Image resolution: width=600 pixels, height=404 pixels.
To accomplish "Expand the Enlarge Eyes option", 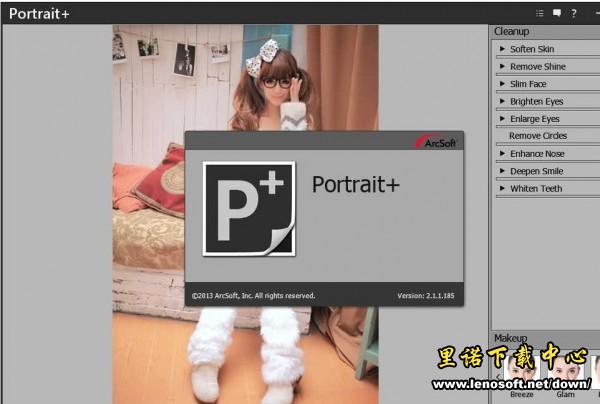I will point(502,119).
